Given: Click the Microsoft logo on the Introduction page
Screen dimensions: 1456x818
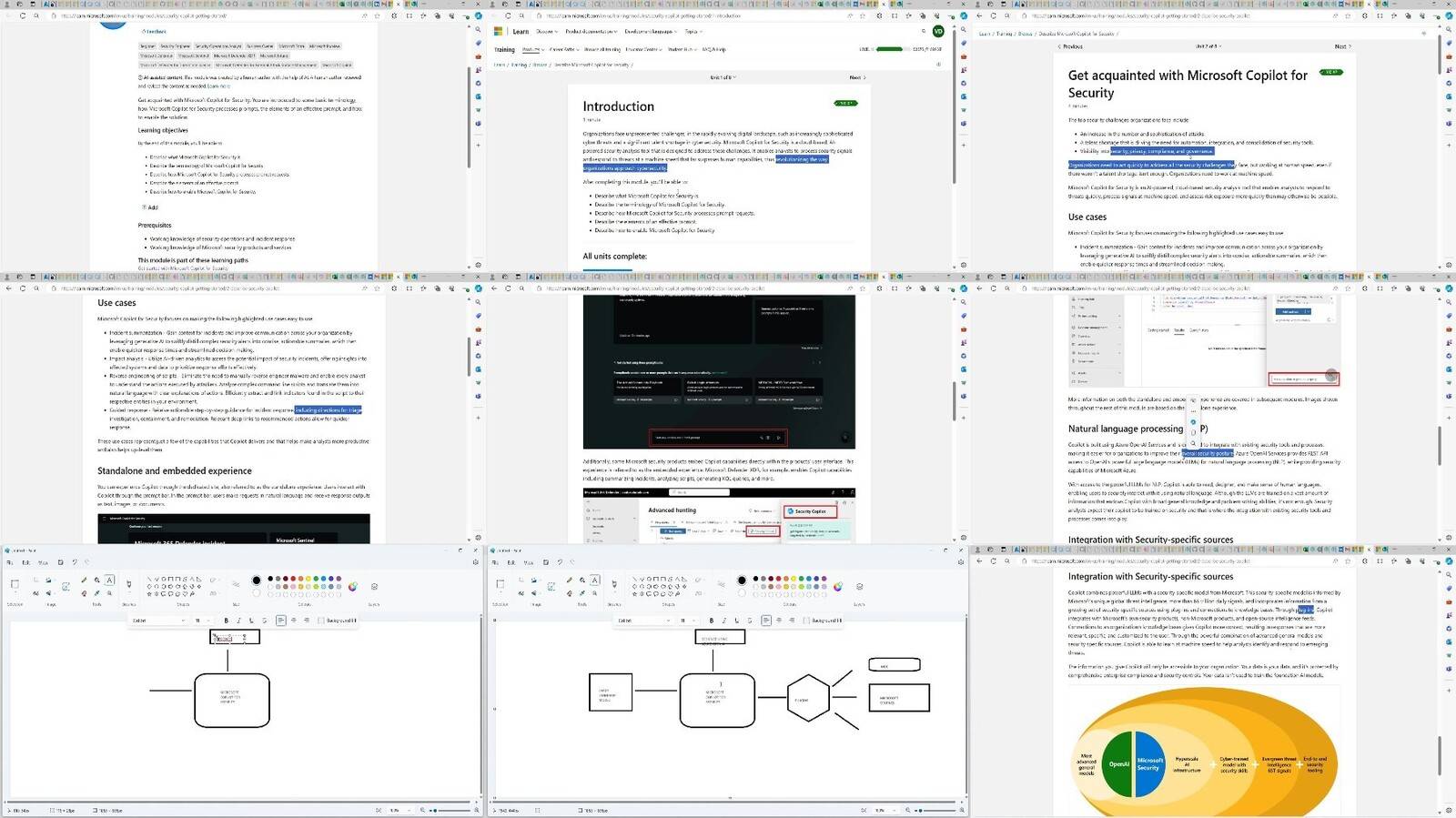Looking at the screenshot, I should pos(499,31).
